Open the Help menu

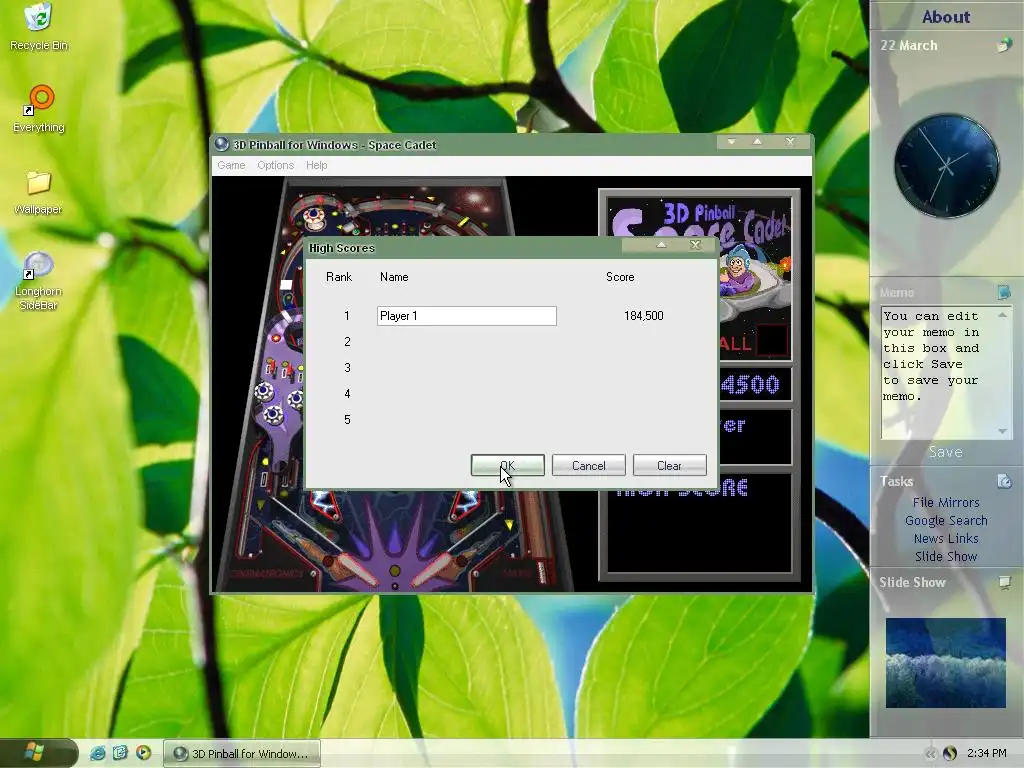pos(317,165)
